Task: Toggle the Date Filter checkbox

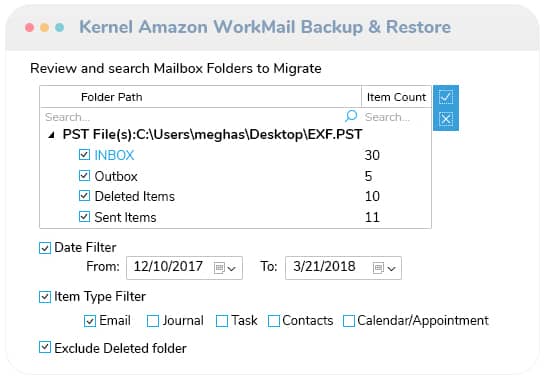Action: coord(45,248)
